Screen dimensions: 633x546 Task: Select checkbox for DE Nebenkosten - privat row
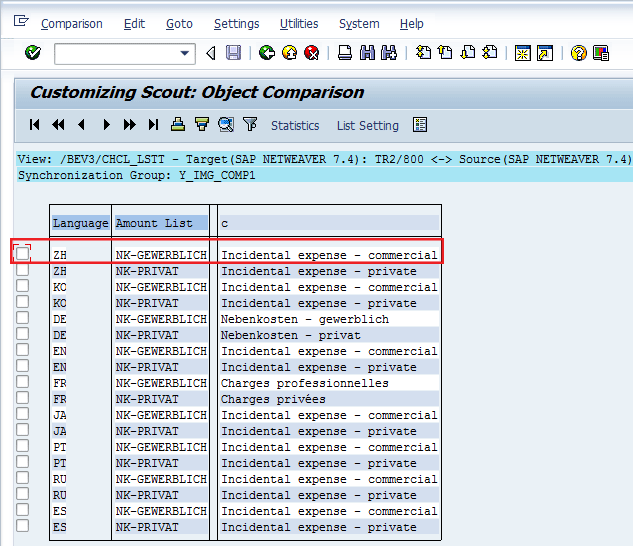[x=23, y=335]
